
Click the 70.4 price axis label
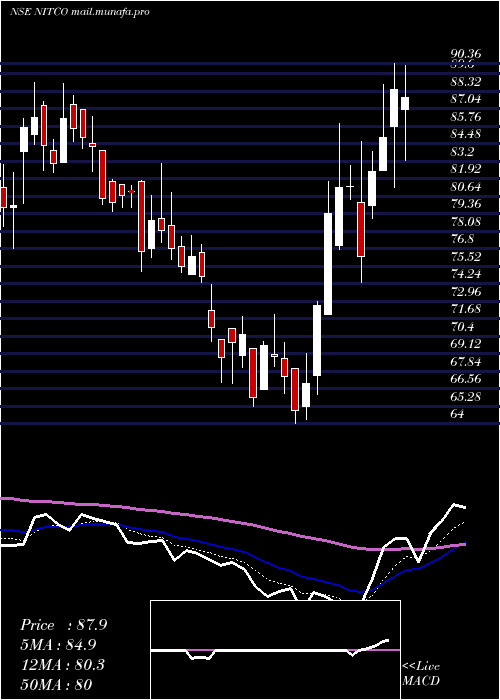[x=462, y=327]
